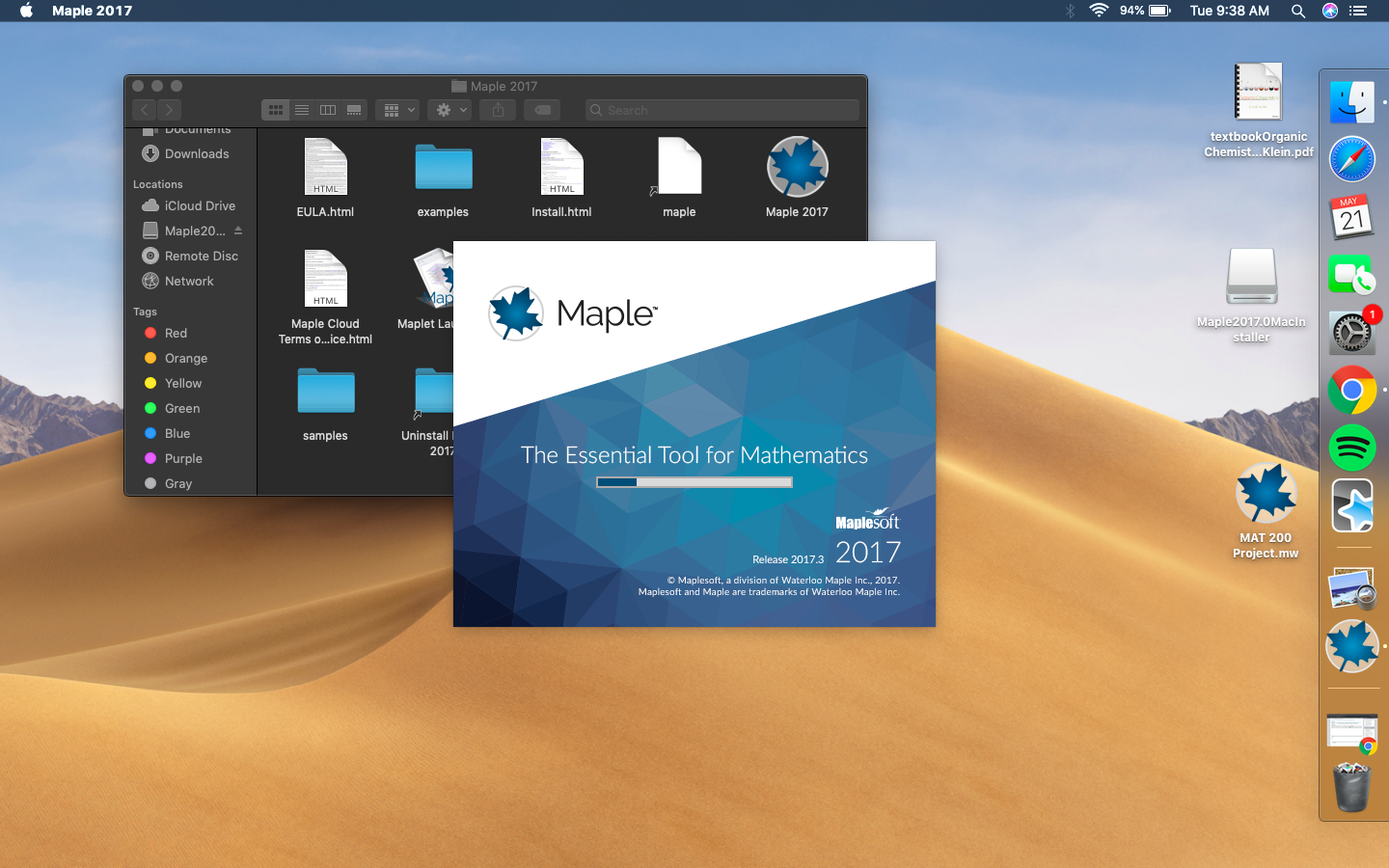The image size is (1389, 868).
Task: Open Finder from the Dock
Action: (x=1352, y=101)
